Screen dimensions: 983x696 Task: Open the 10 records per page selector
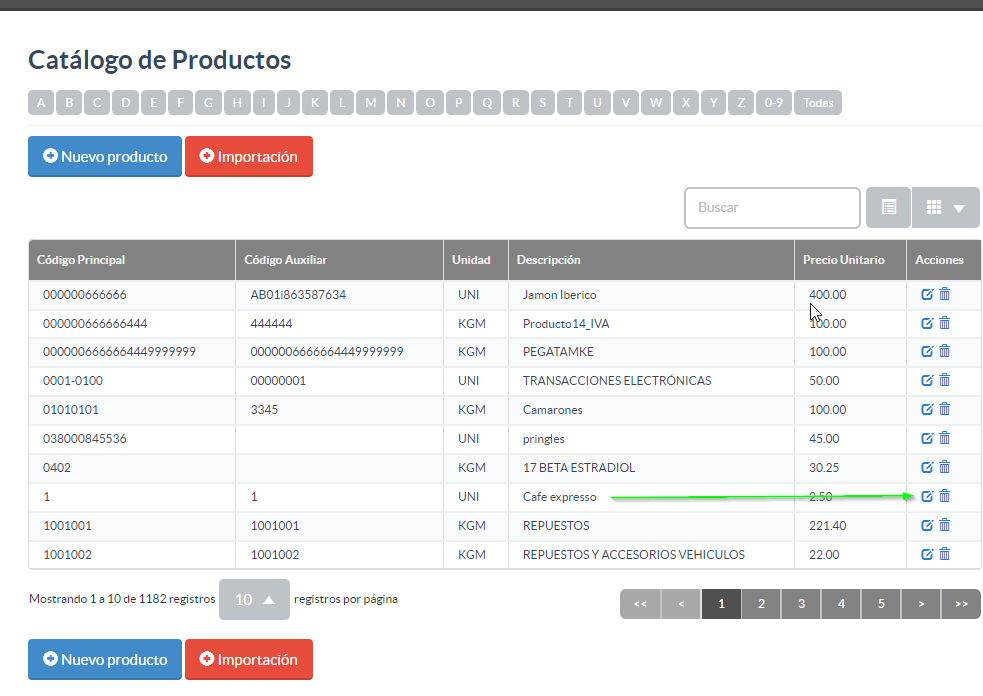point(254,599)
